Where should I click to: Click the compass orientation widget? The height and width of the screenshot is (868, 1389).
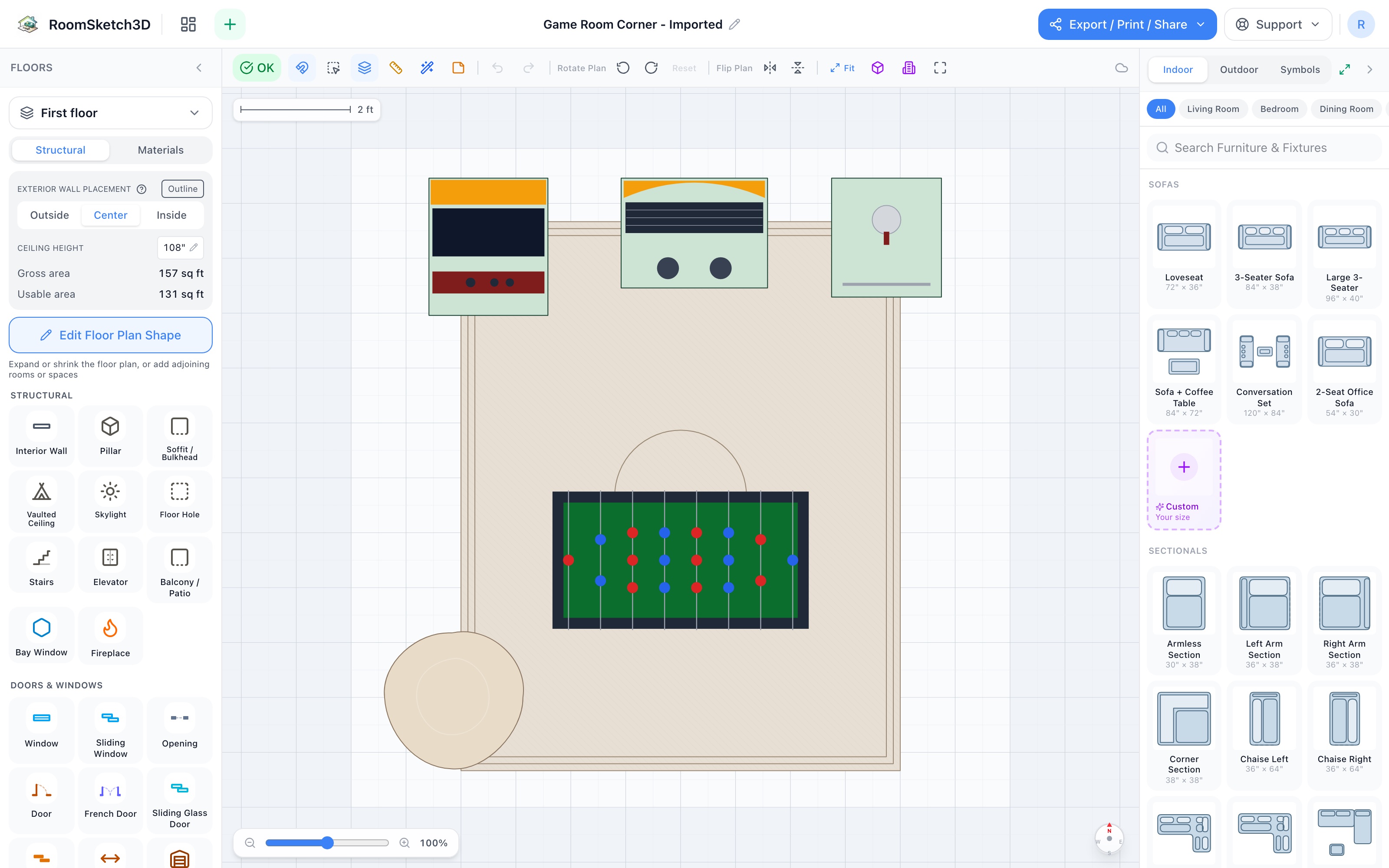tap(1109, 839)
